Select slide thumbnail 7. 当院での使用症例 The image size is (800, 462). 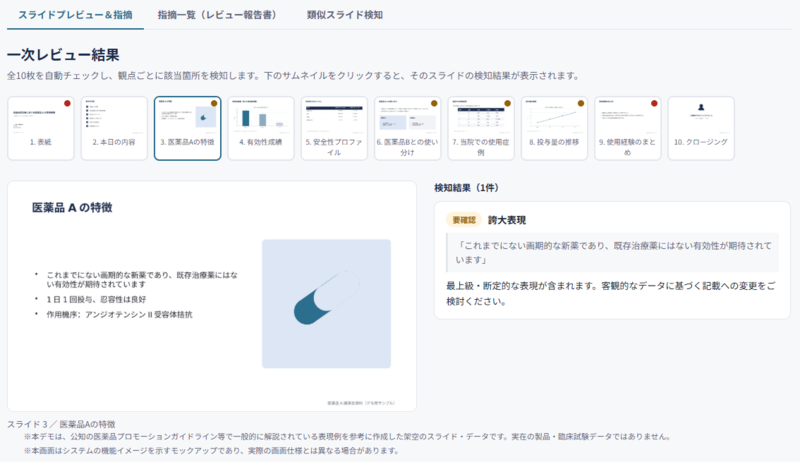coord(481,129)
